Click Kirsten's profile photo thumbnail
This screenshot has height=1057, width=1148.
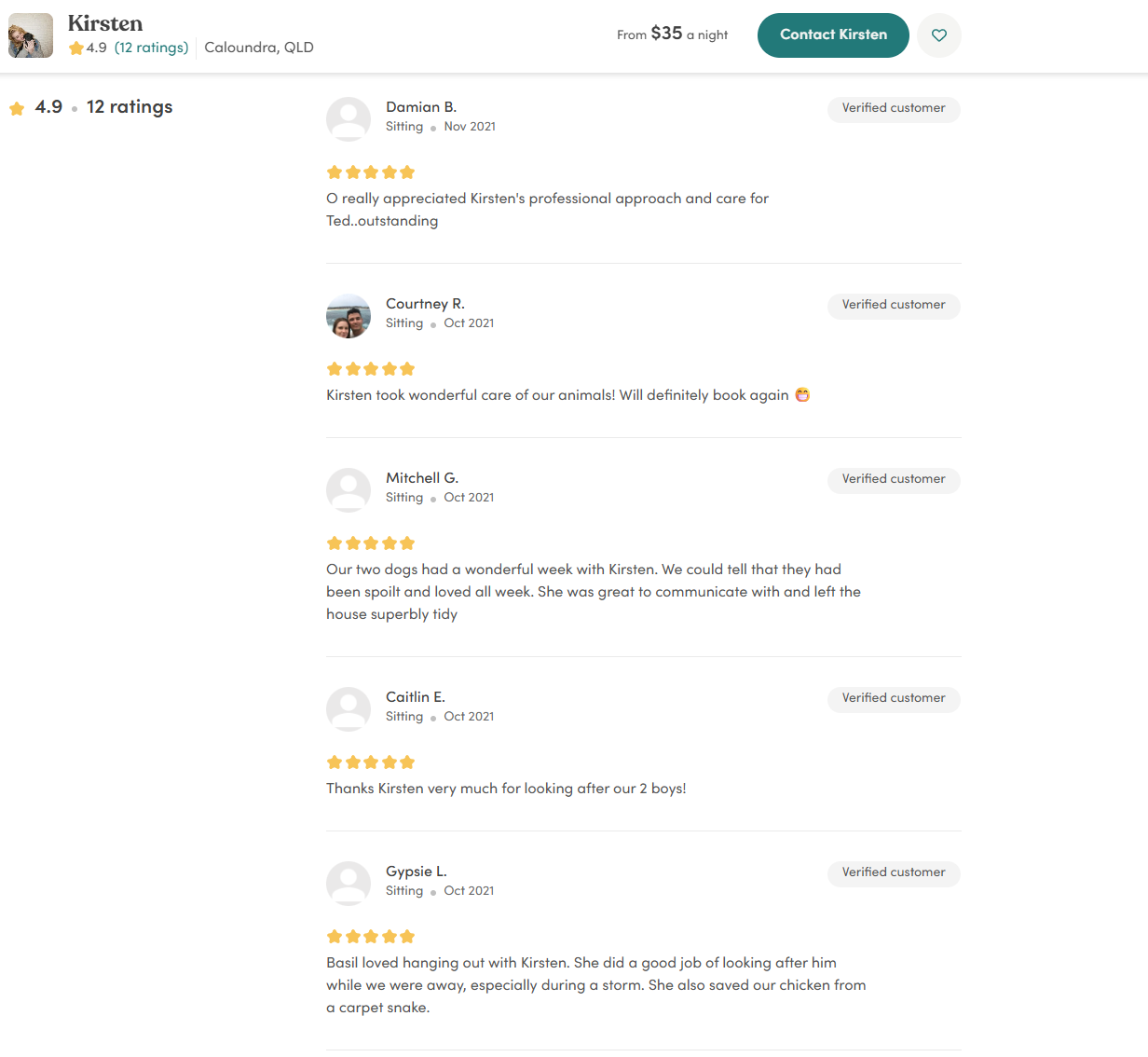[x=31, y=35]
